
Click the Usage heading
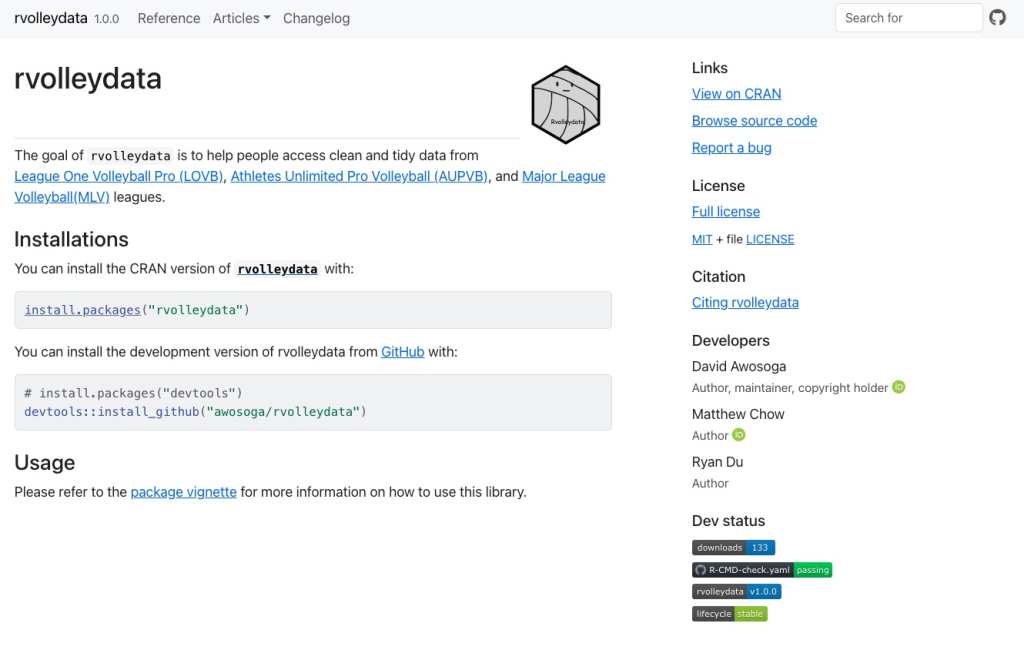click(44, 463)
